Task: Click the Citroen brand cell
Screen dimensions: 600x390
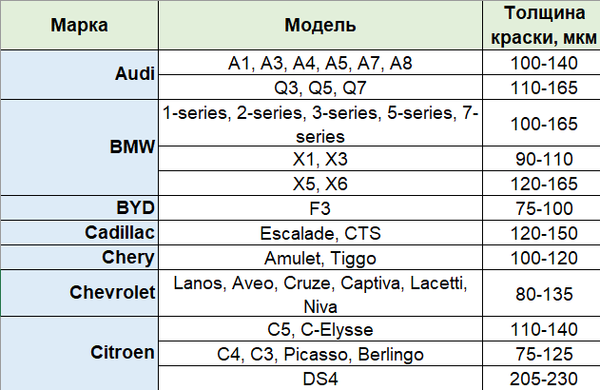Action: point(79,353)
